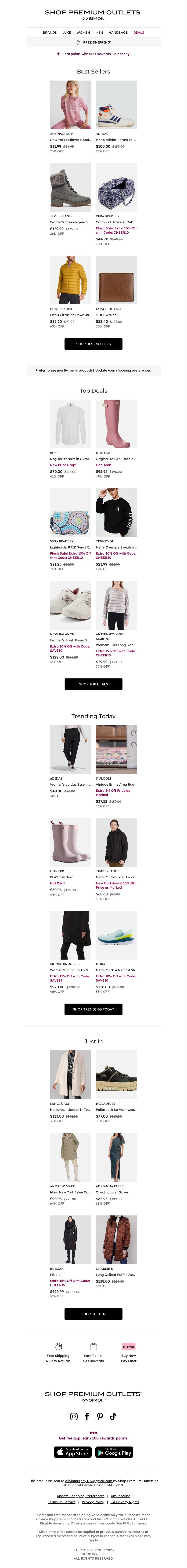Go to the WOMEN category
The height and width of the screenshot is (1568, 187).
(x=83, y=32)
